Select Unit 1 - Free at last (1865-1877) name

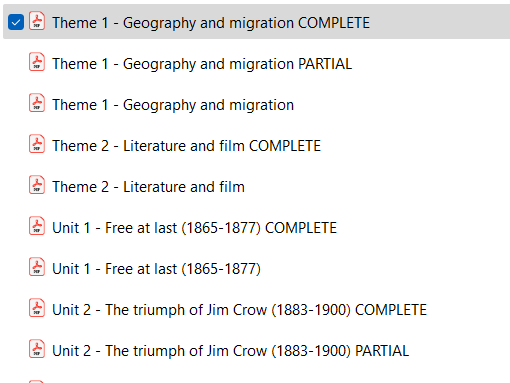(156, 269)
